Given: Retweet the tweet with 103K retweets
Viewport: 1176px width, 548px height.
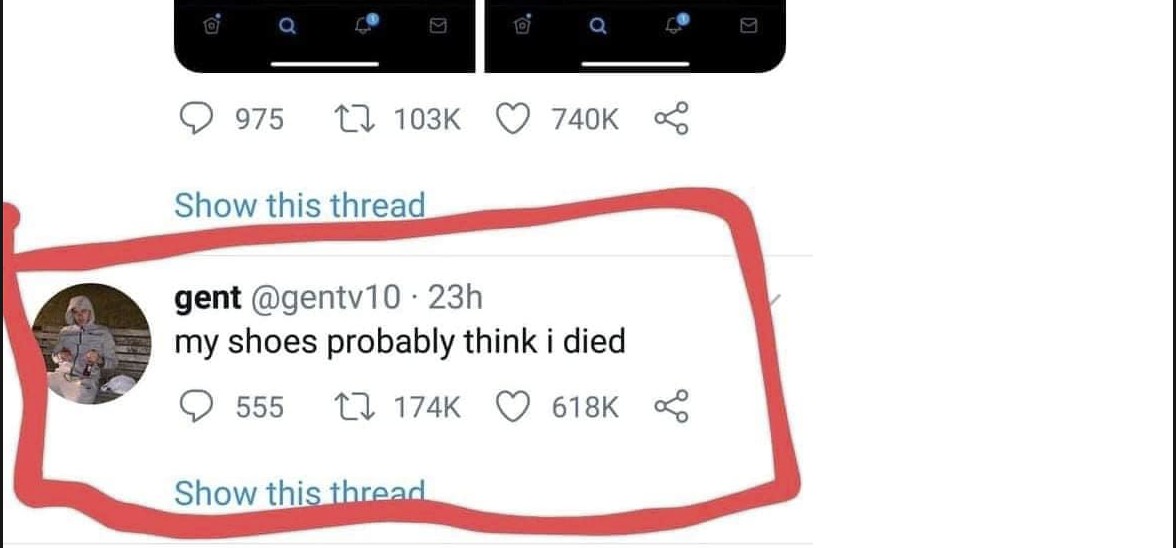Looking at the screenshot, I should pyautogui.click(x=349, y=120).
